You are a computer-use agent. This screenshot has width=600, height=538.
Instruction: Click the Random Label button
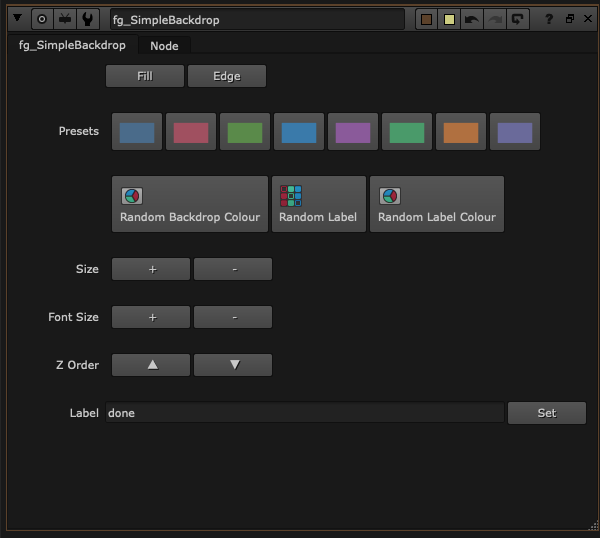pos(319,204)
